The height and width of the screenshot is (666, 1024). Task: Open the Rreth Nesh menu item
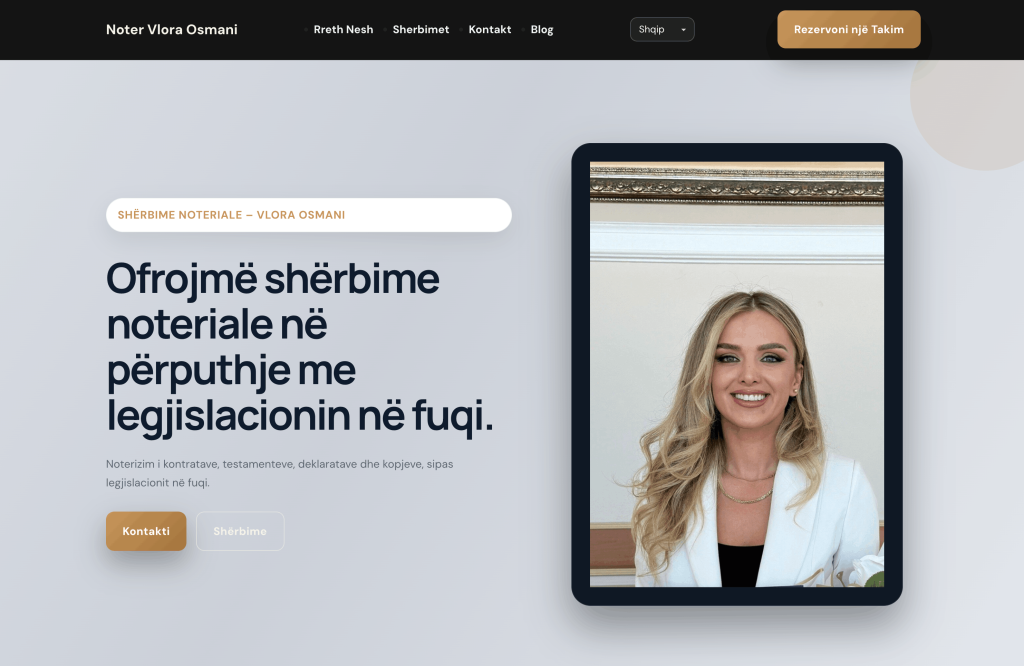343,30
